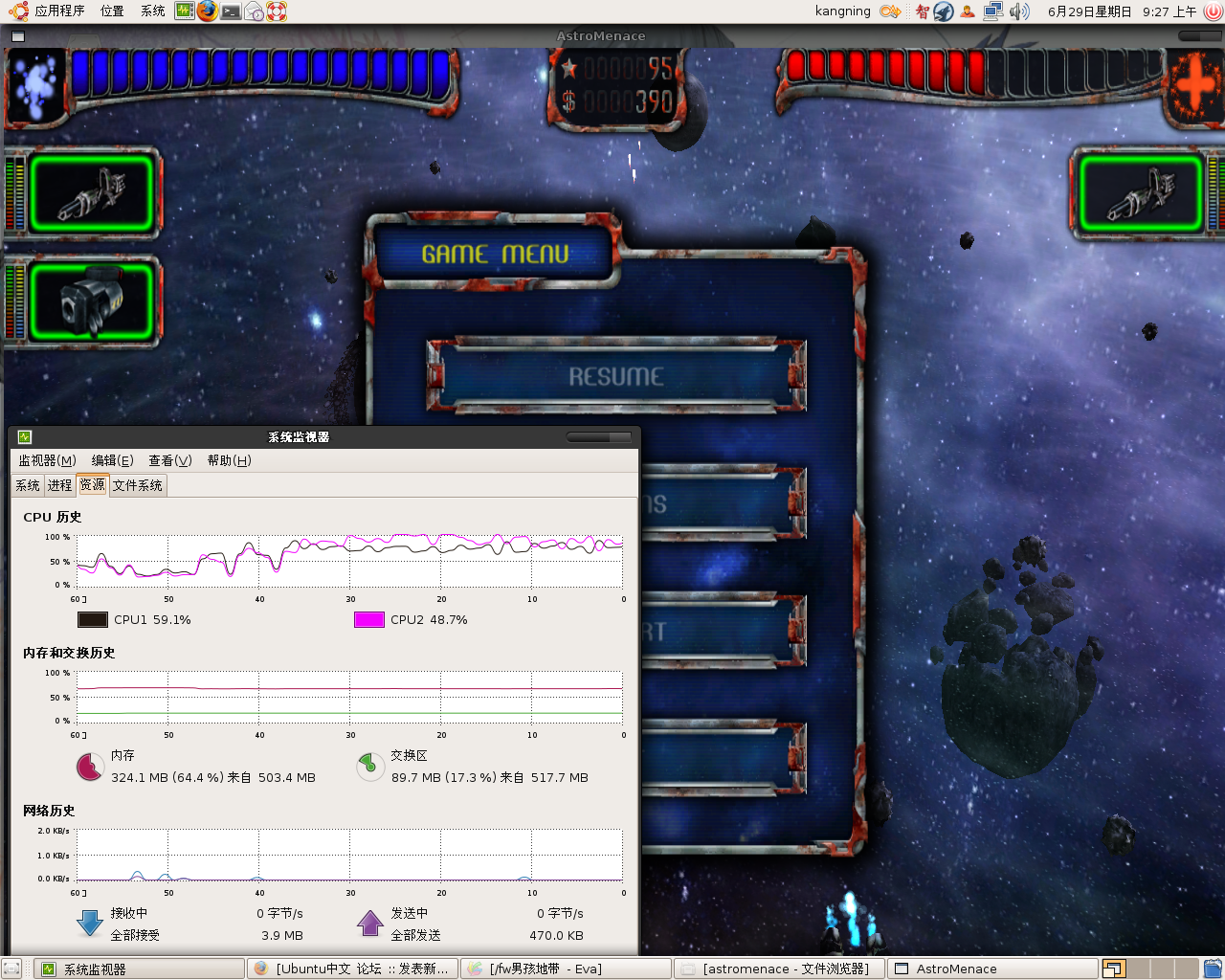Click the CPU history graph
The width and height of the screenshot is (1225, 980).
click(x=349, y=562)
